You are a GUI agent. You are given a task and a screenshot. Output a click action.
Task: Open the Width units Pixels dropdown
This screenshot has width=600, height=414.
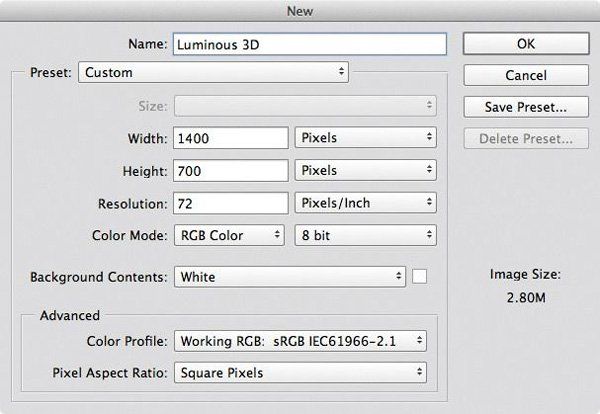coord(365,138)
